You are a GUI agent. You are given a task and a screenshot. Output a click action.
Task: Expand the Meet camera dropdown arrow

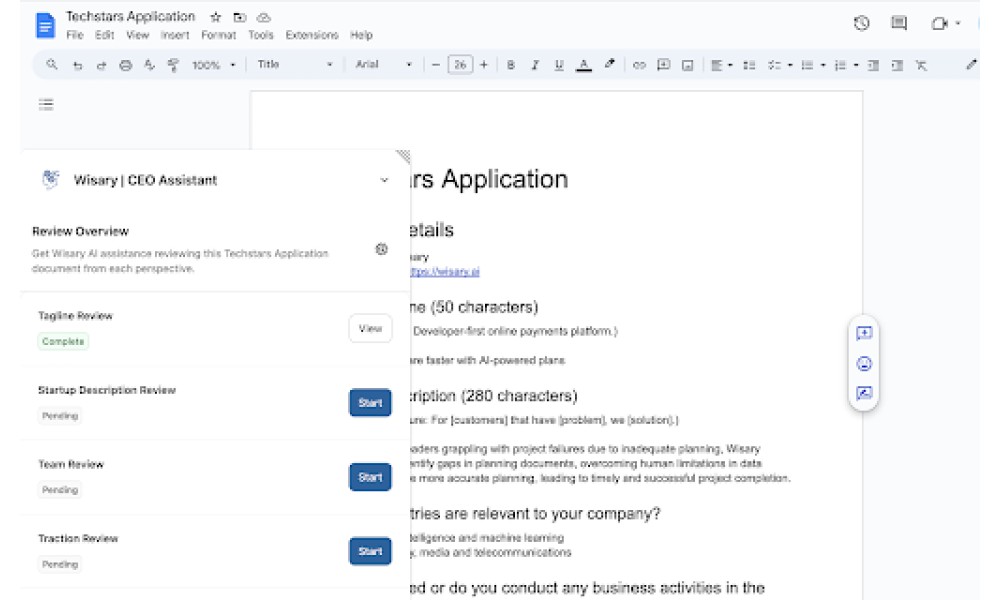[958, 24]
